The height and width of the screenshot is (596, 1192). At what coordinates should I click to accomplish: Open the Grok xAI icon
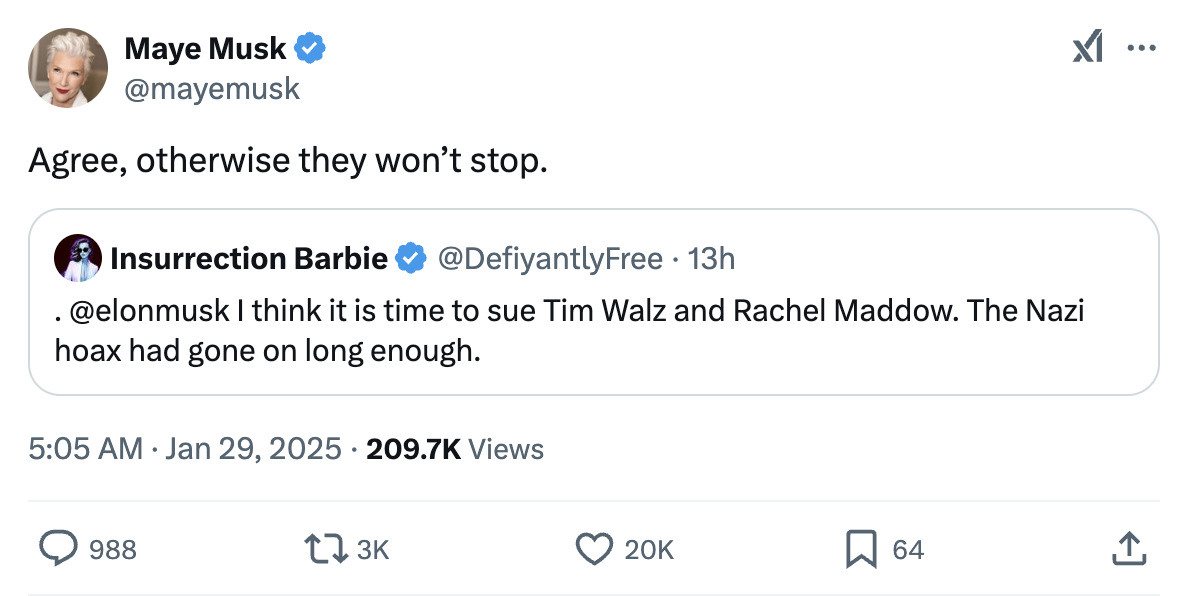pyautogui.click(x=1088, y=48)
